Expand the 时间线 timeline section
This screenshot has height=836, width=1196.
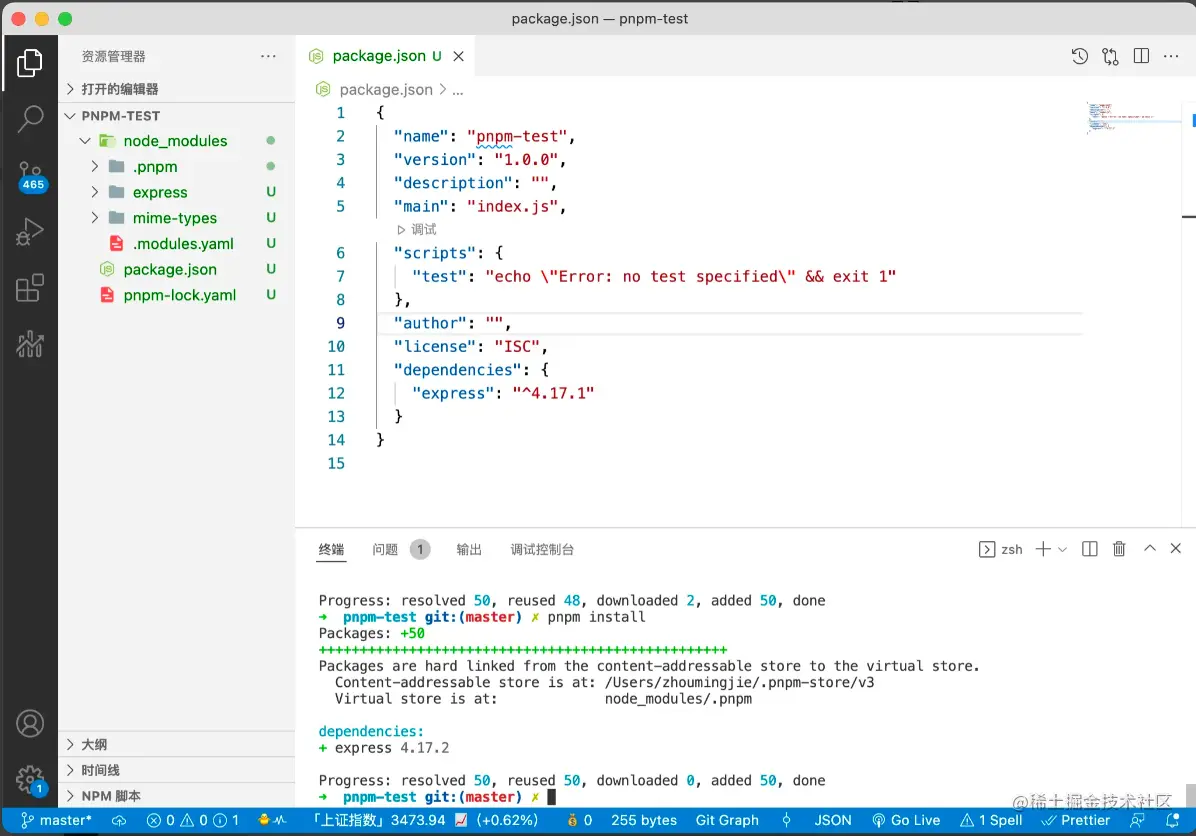177,770
